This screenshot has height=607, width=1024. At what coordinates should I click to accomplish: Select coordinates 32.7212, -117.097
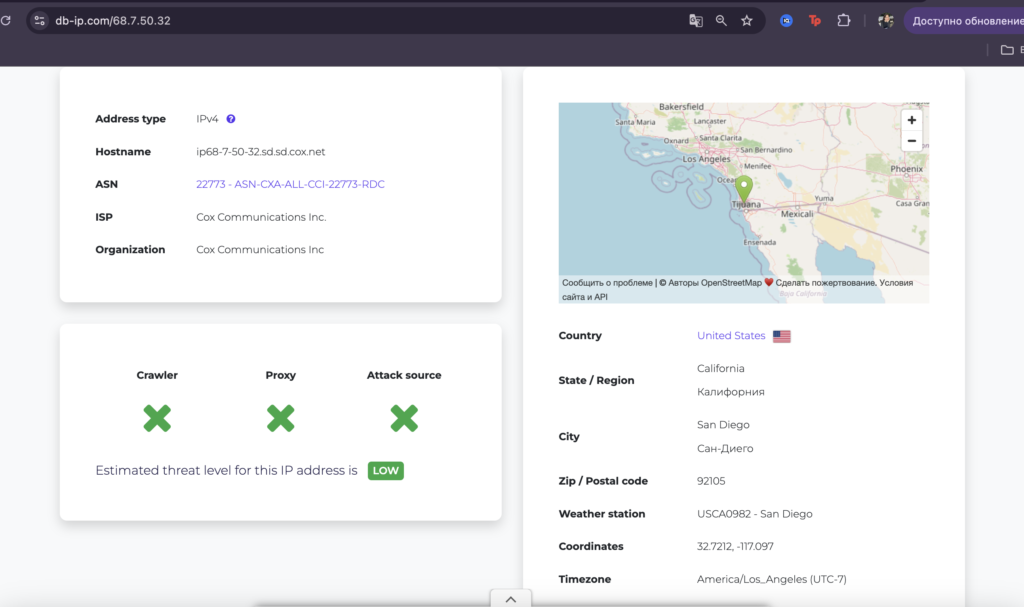(x=735, y=546)
